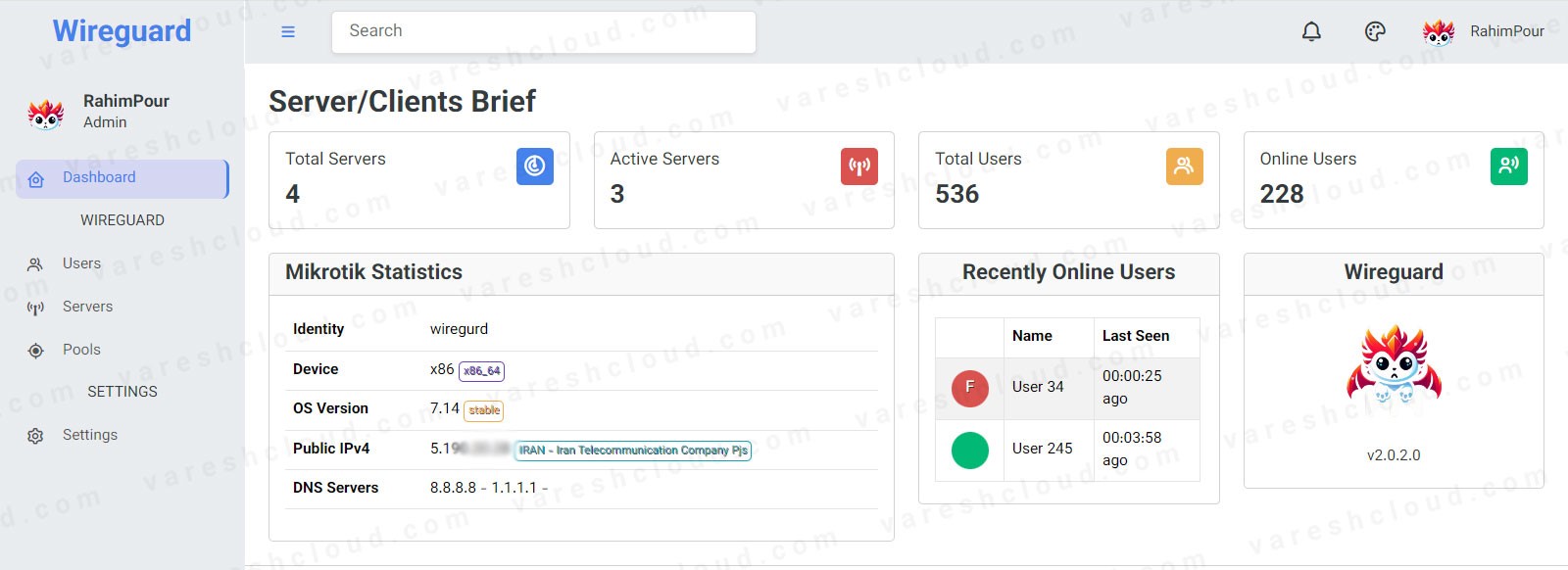Open the Pools menu item
Screen dimensions: 1568x570
coord(81,350)
